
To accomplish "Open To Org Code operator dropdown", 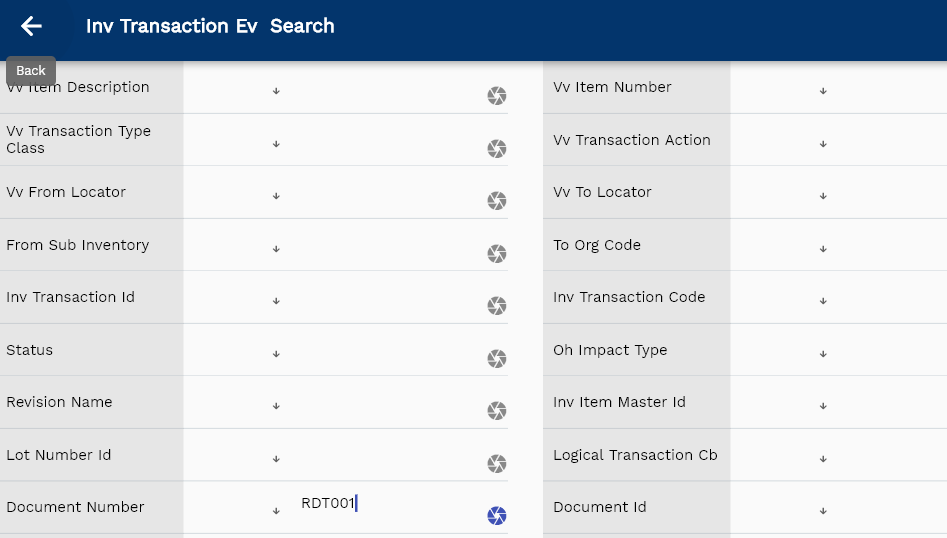I will [823, 249].
